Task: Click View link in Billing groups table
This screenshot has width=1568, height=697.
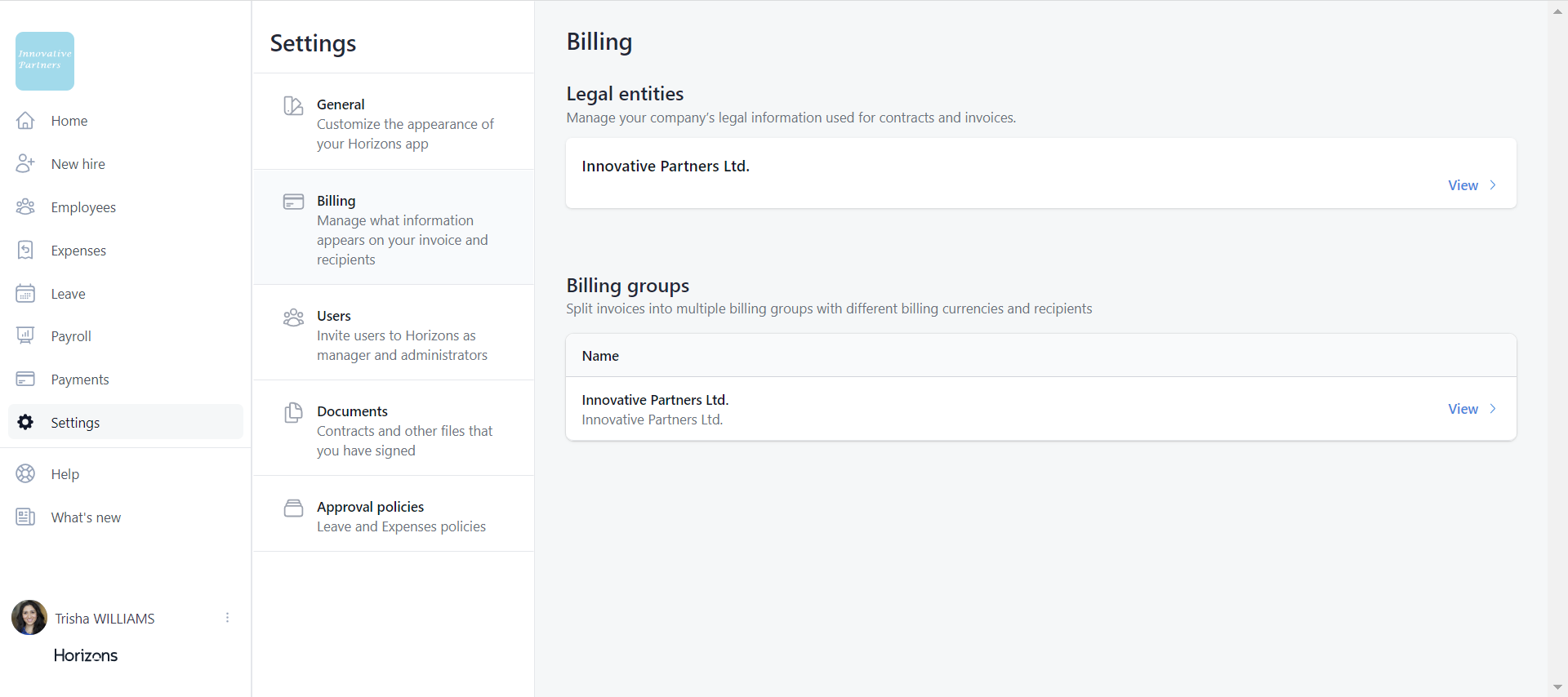Action: click(1463, 409)
